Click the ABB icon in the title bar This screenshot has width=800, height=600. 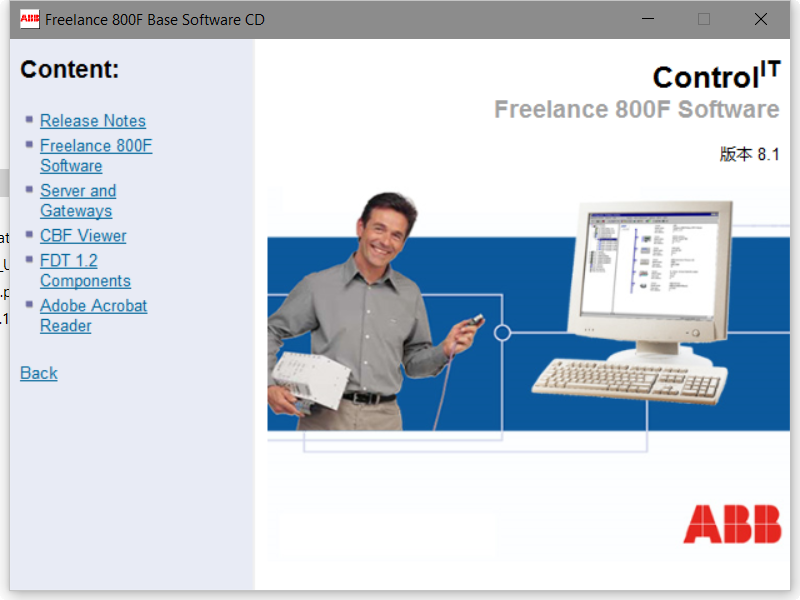[30, 19]
